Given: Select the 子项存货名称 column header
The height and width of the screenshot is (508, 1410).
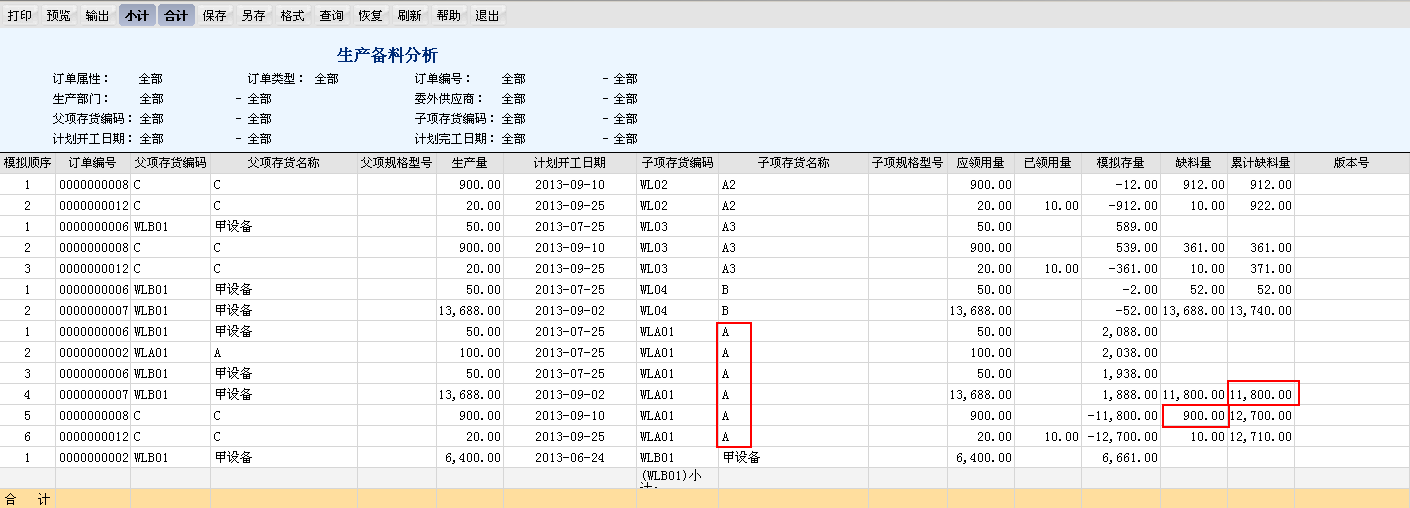Looking at the screenshot, I should pyautogui.click(x=793, y=163).
